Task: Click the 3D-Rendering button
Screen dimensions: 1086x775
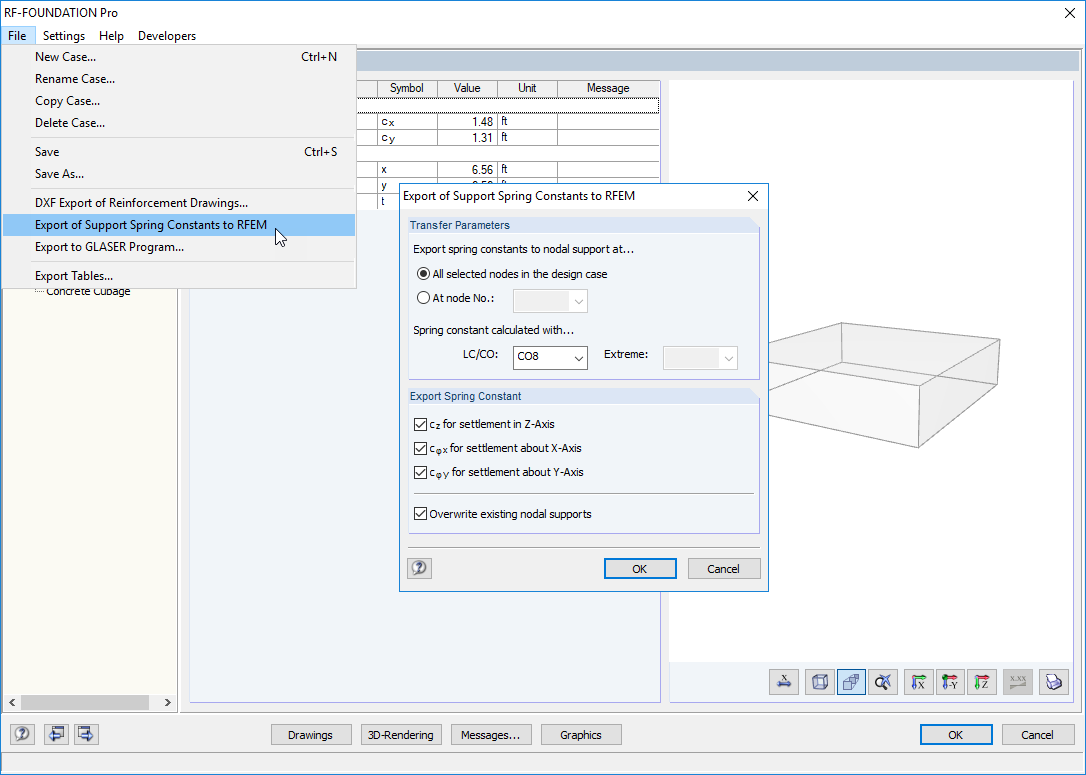Action: pos(400,734)
